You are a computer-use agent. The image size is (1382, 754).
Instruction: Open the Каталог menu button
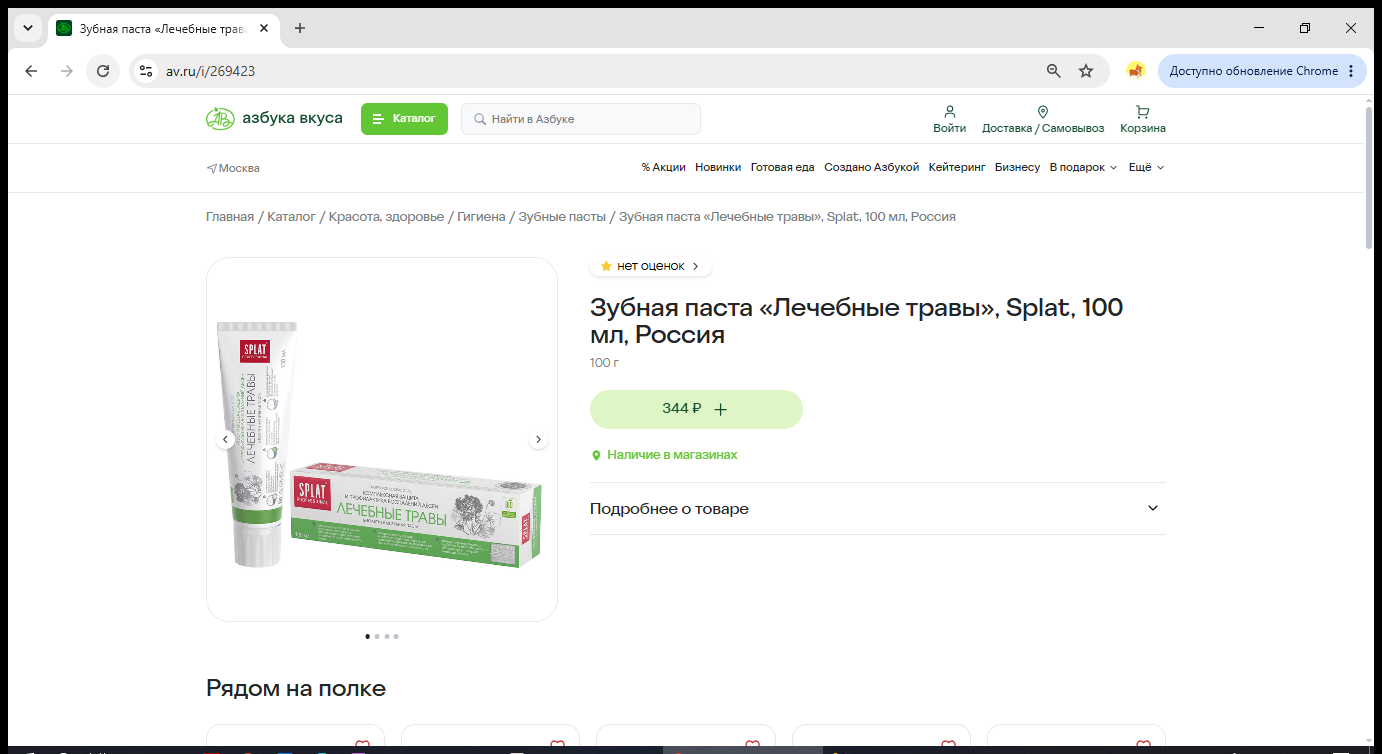coord(404,119)
